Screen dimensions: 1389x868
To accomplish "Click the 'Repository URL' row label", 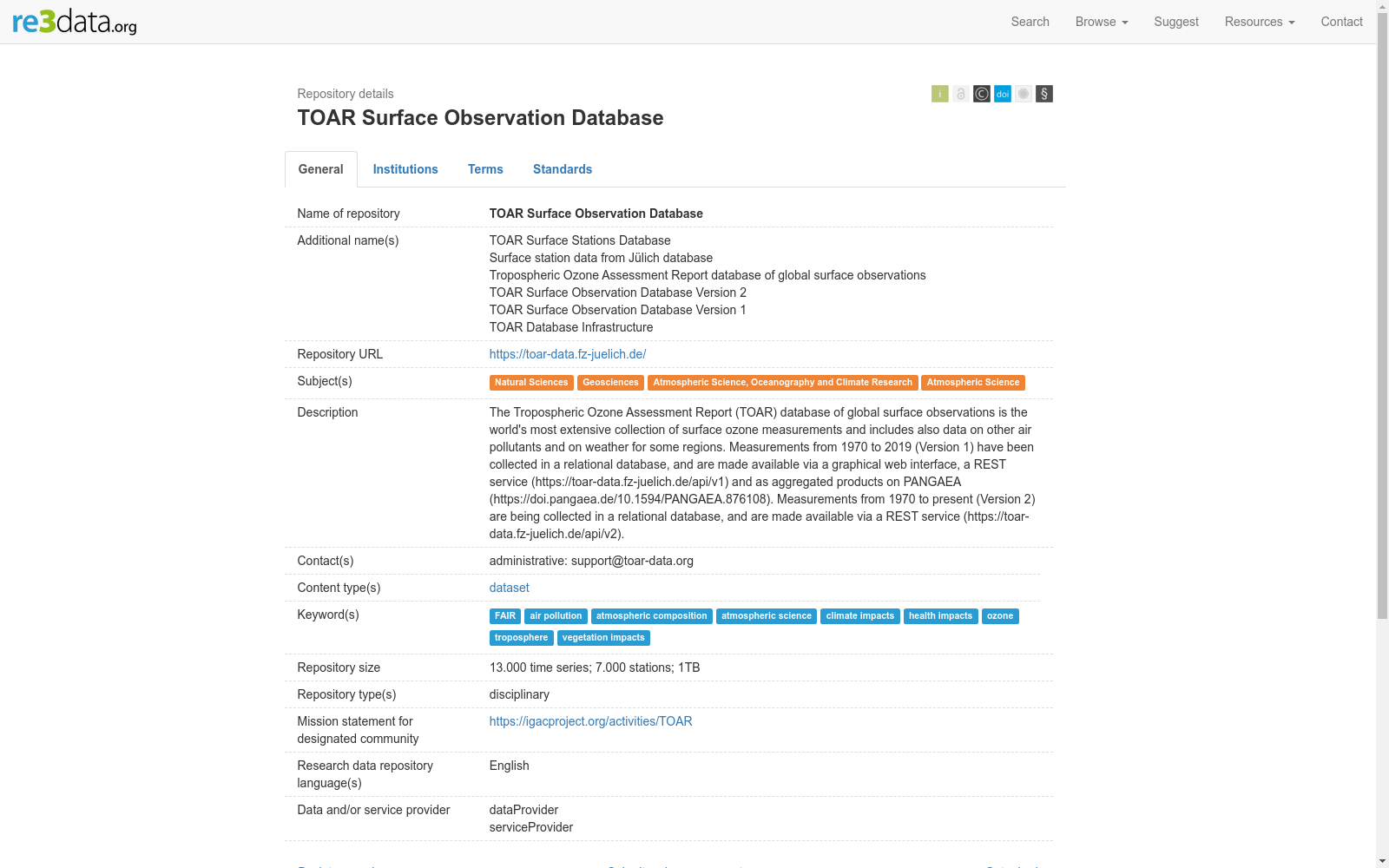I will pos(340,354).
